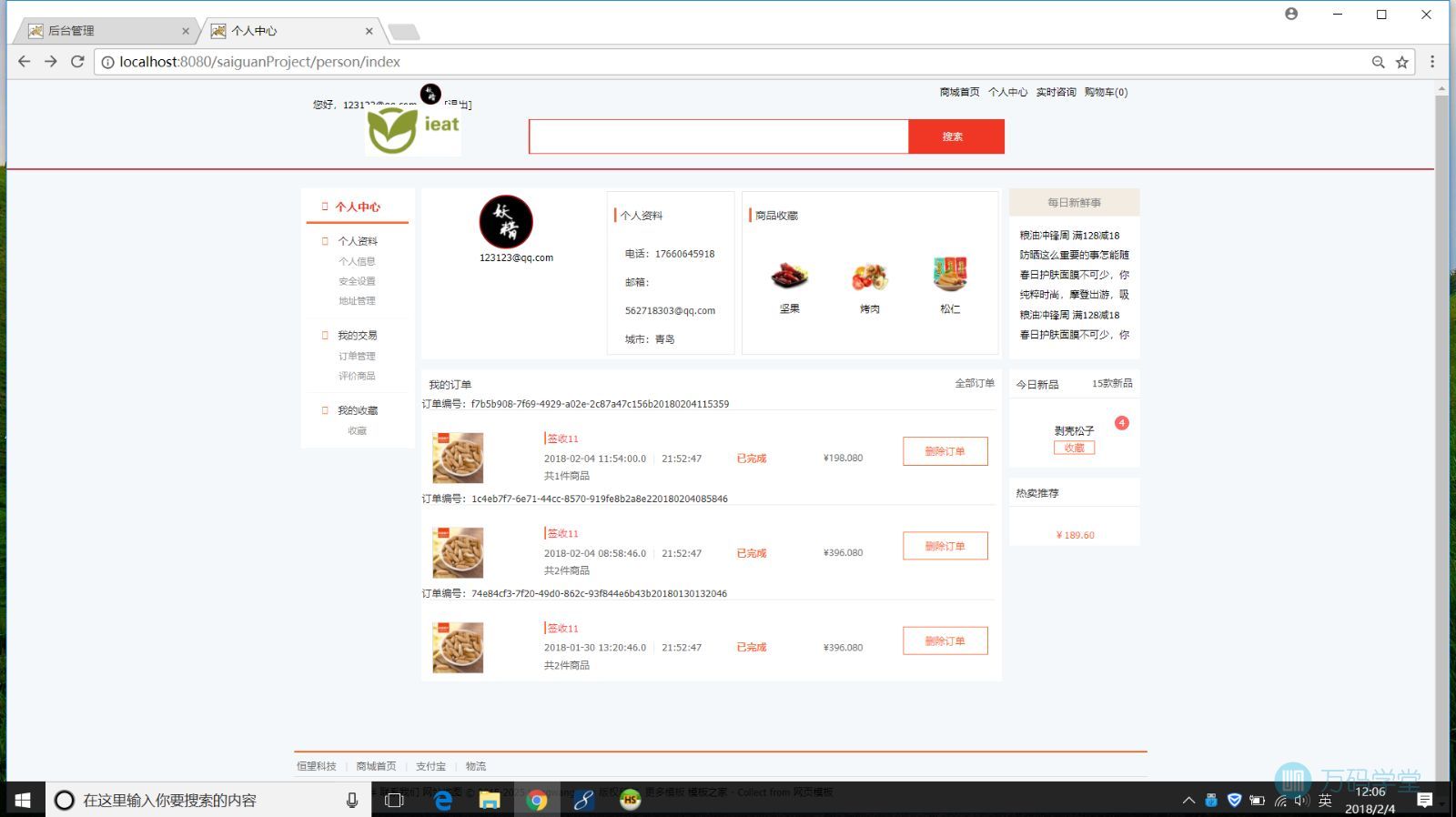
Task: Delete the ¥198.080 order
Action: [x=945, y=451]
